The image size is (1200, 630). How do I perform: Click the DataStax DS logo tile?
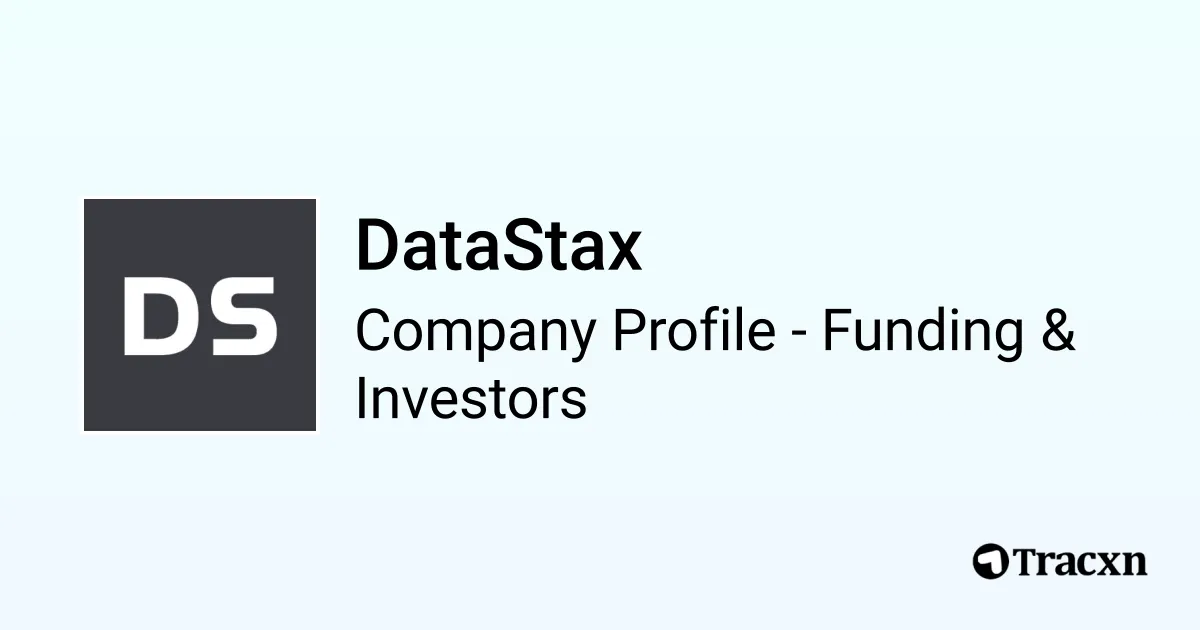coord(200,315)
